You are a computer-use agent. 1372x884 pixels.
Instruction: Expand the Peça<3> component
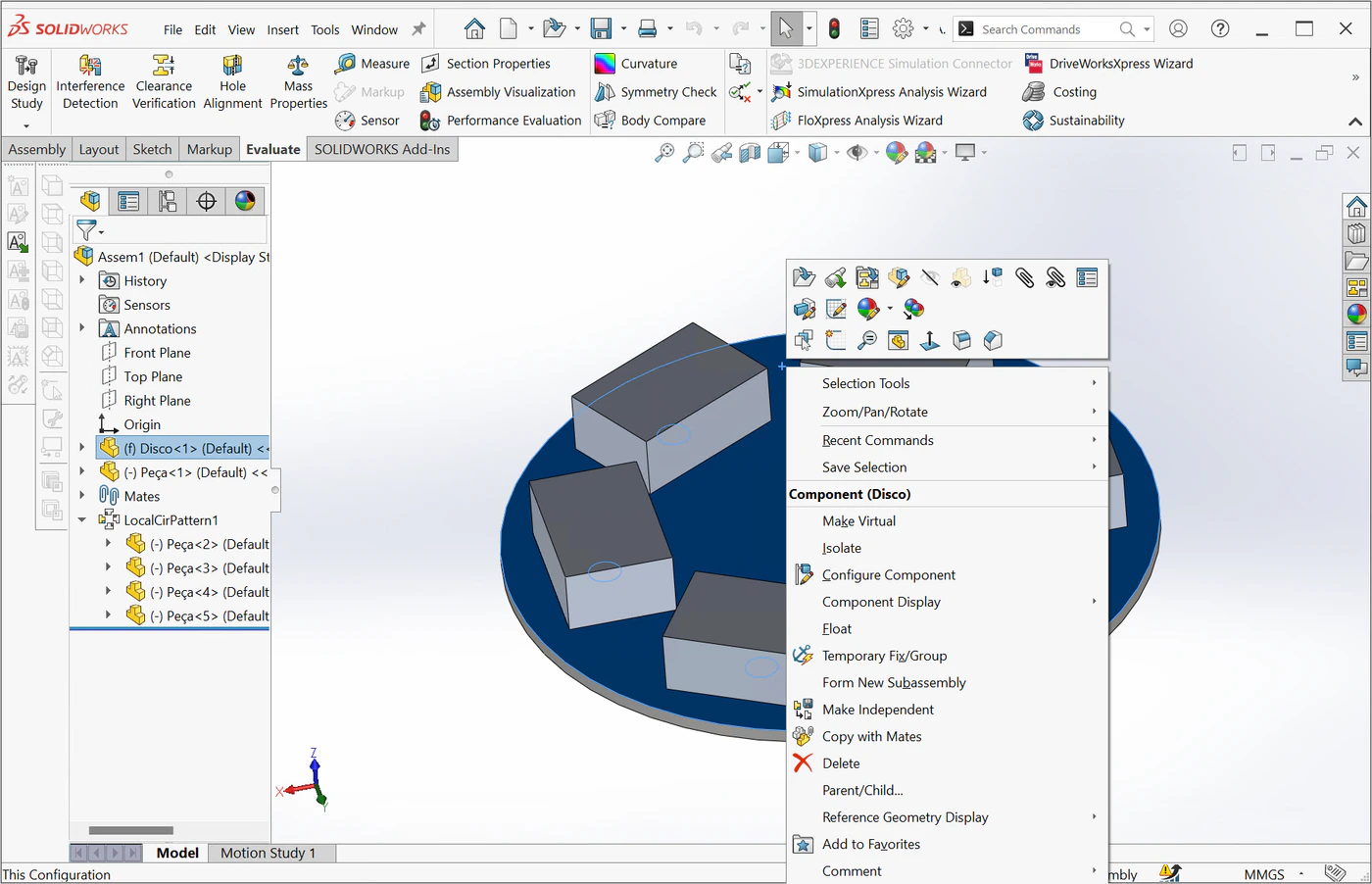(x=108, y=567)
